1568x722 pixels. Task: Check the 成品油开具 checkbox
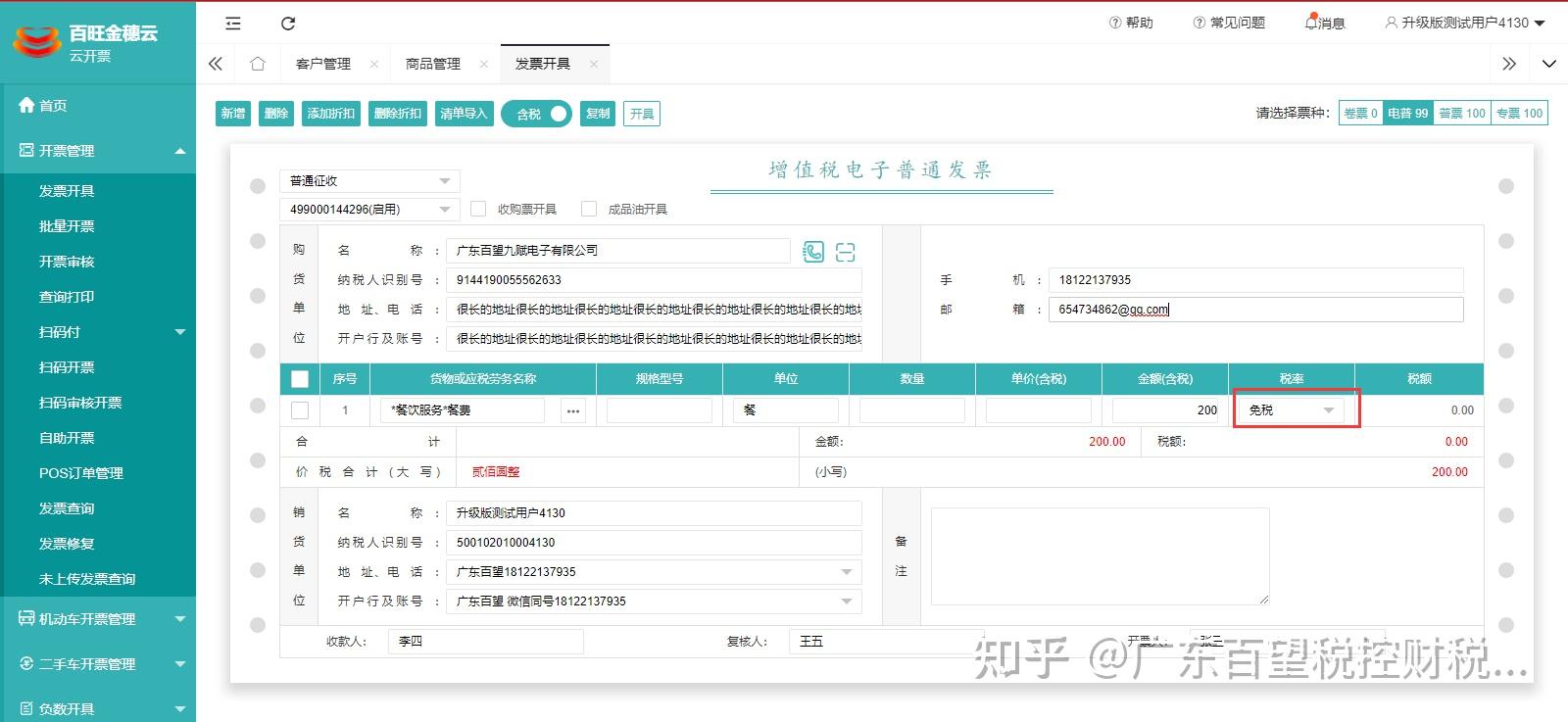(x=589, y=209)
